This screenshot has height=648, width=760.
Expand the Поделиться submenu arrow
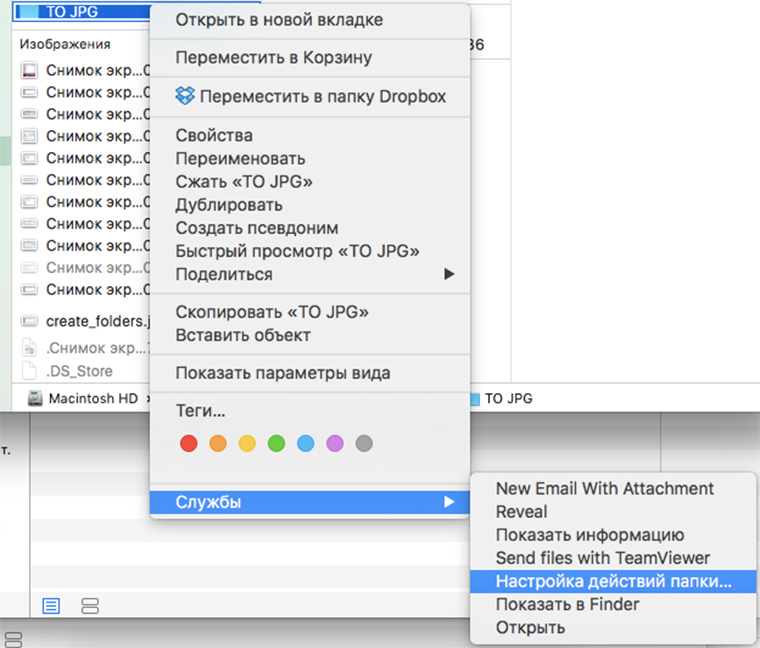click(x=449, y=274)
